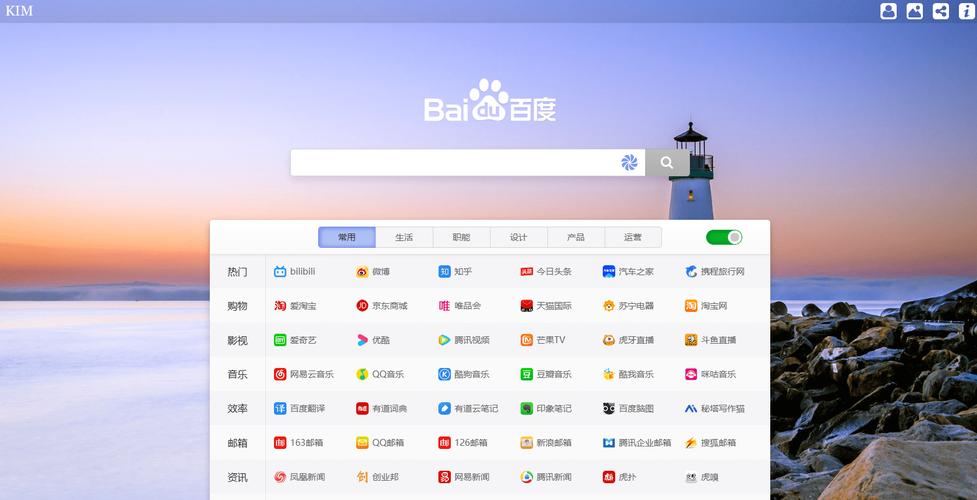Image resolution: width=977 pixels, height=500 pixels.
Task: Open the 创业邦 link
Action: (377, 478)
